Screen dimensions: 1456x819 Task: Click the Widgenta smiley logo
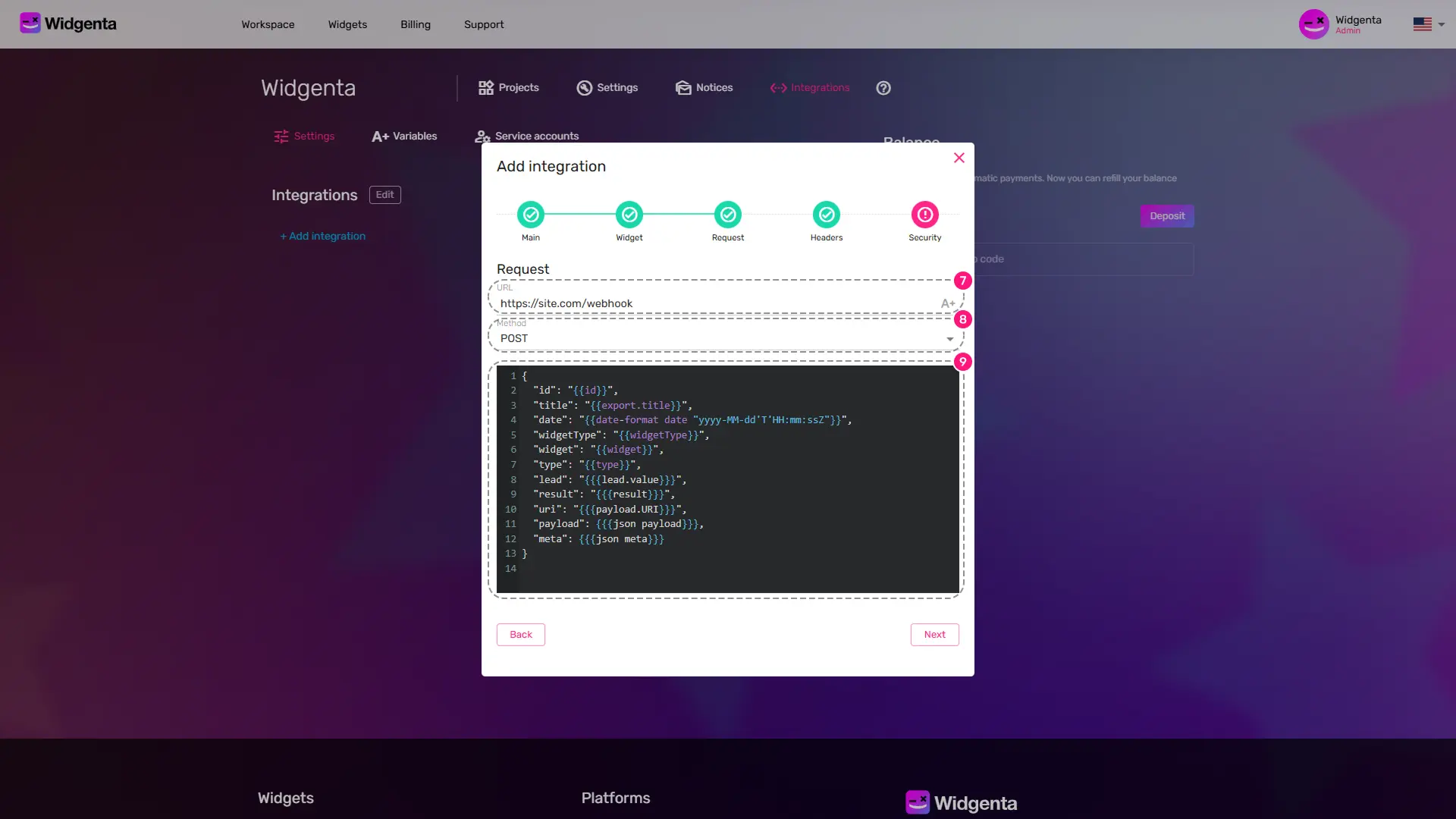30,22
